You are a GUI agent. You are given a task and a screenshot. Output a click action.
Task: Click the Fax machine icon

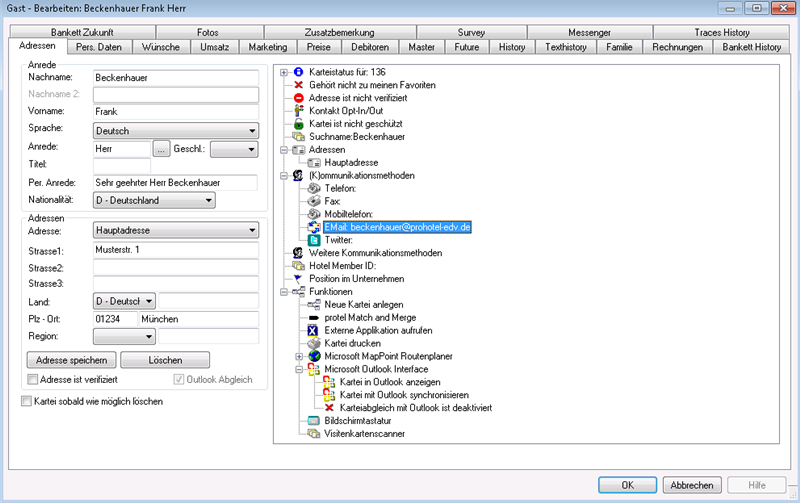tap(314, 201)
